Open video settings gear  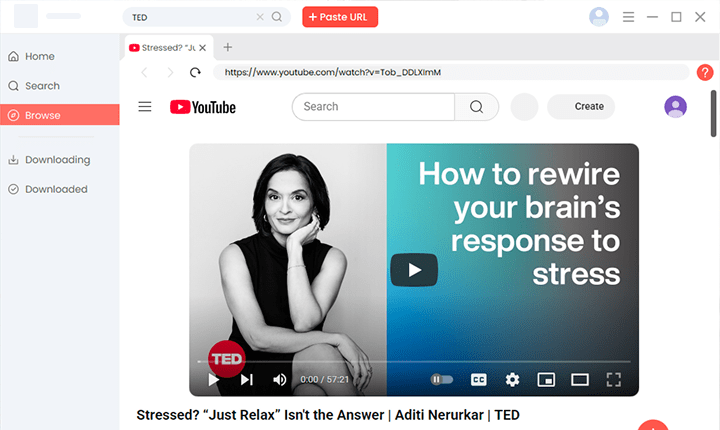tap(512, 379)
